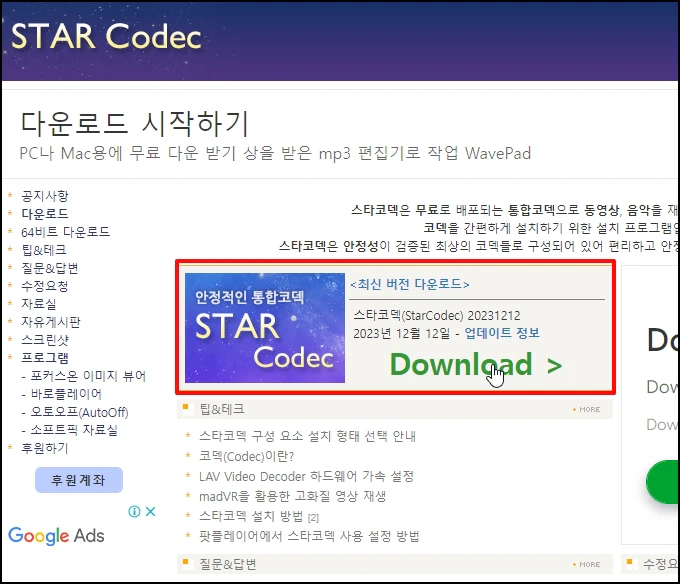The image size is (680, 584).
Task: Open the 다운로드 sidebar menu
Action: [x=45, y=214]
